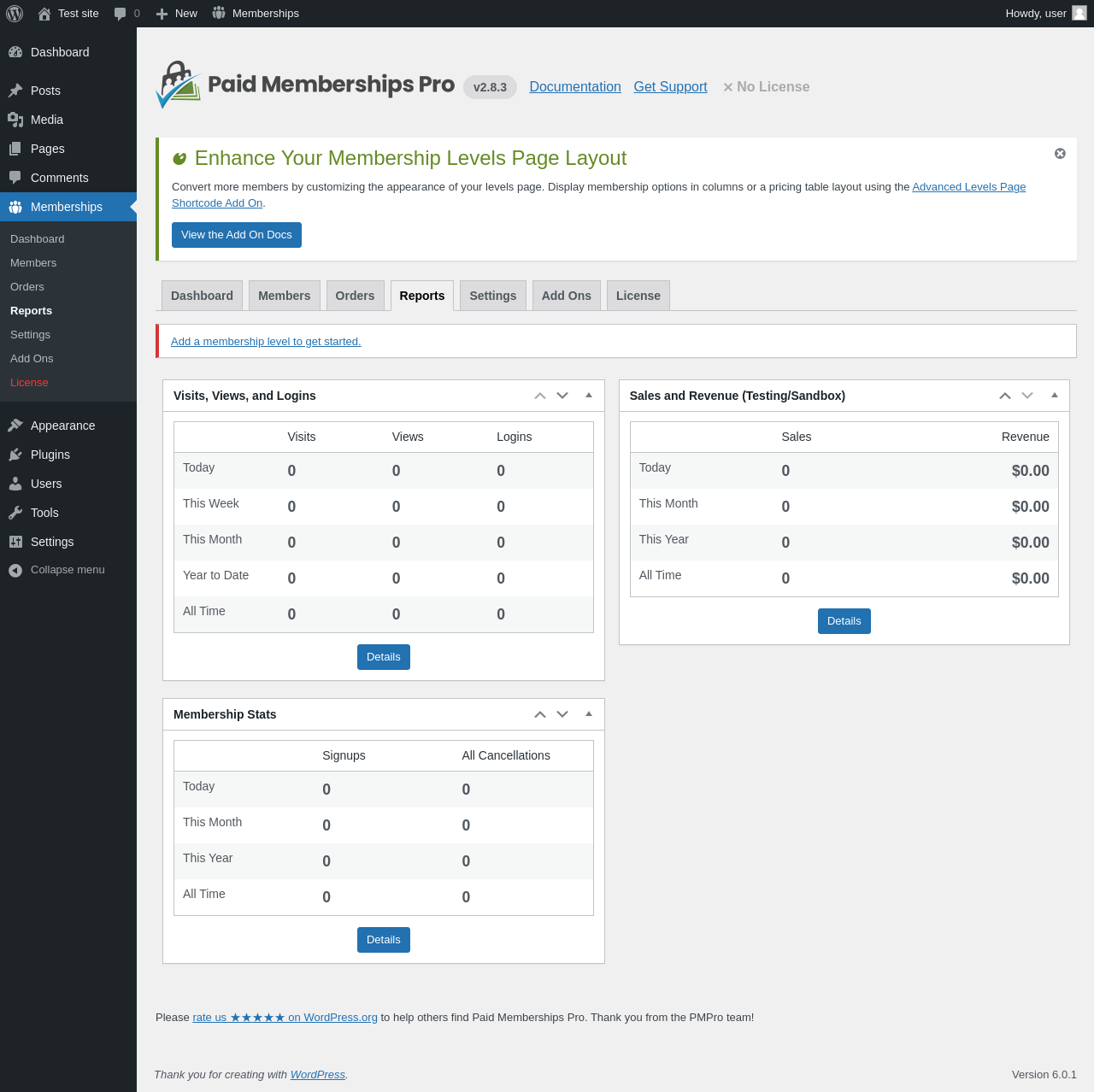Click the All Cancellations column header

[506, 755]
